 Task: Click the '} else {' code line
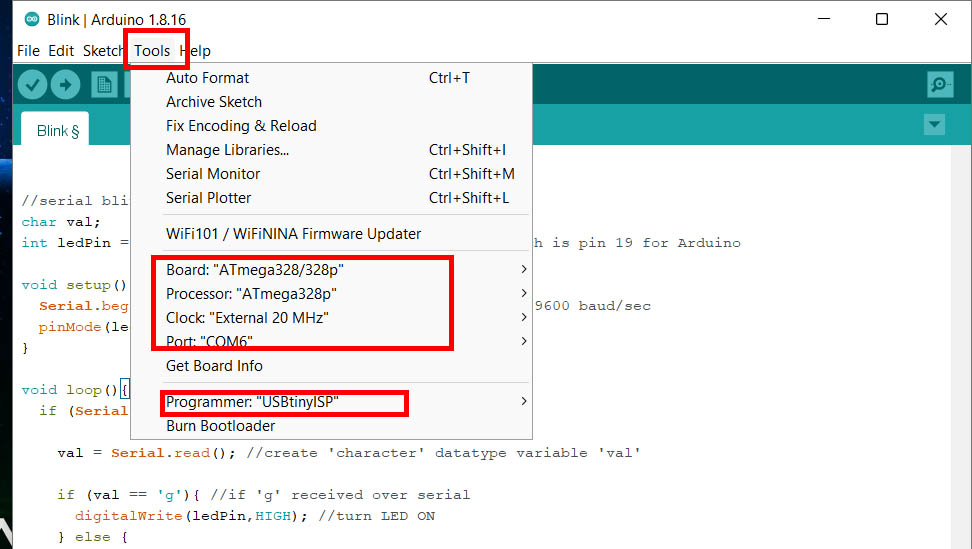click(x=92, y=537)
